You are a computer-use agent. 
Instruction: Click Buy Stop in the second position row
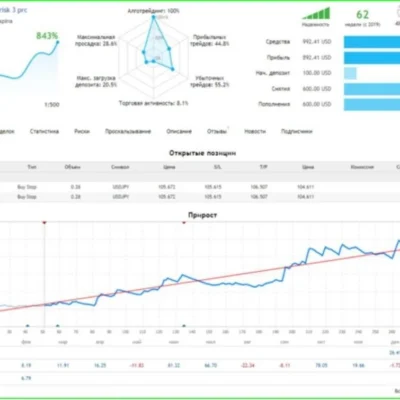(27, 197)
